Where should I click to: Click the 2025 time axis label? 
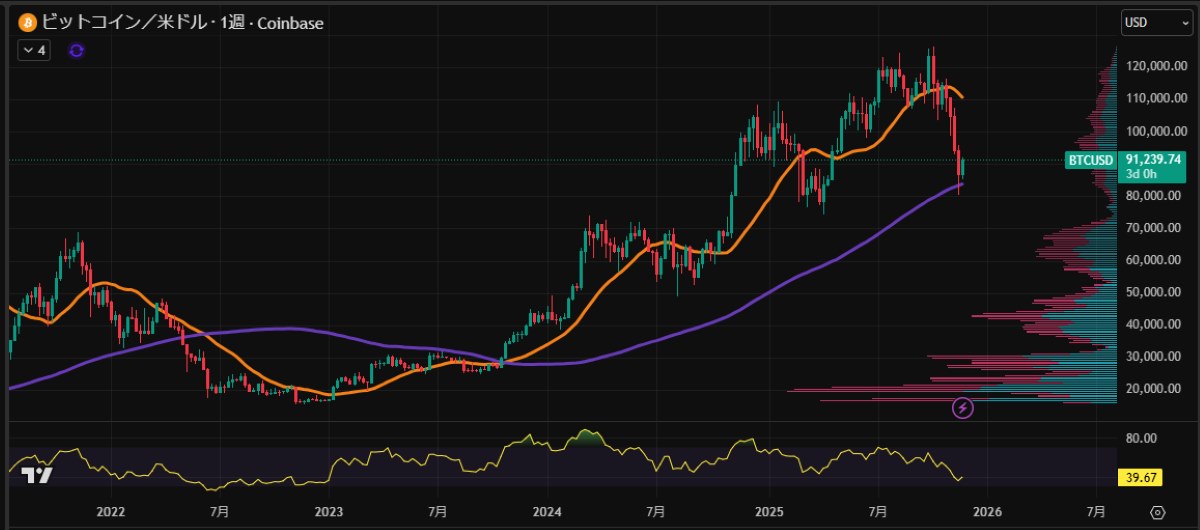768,512
